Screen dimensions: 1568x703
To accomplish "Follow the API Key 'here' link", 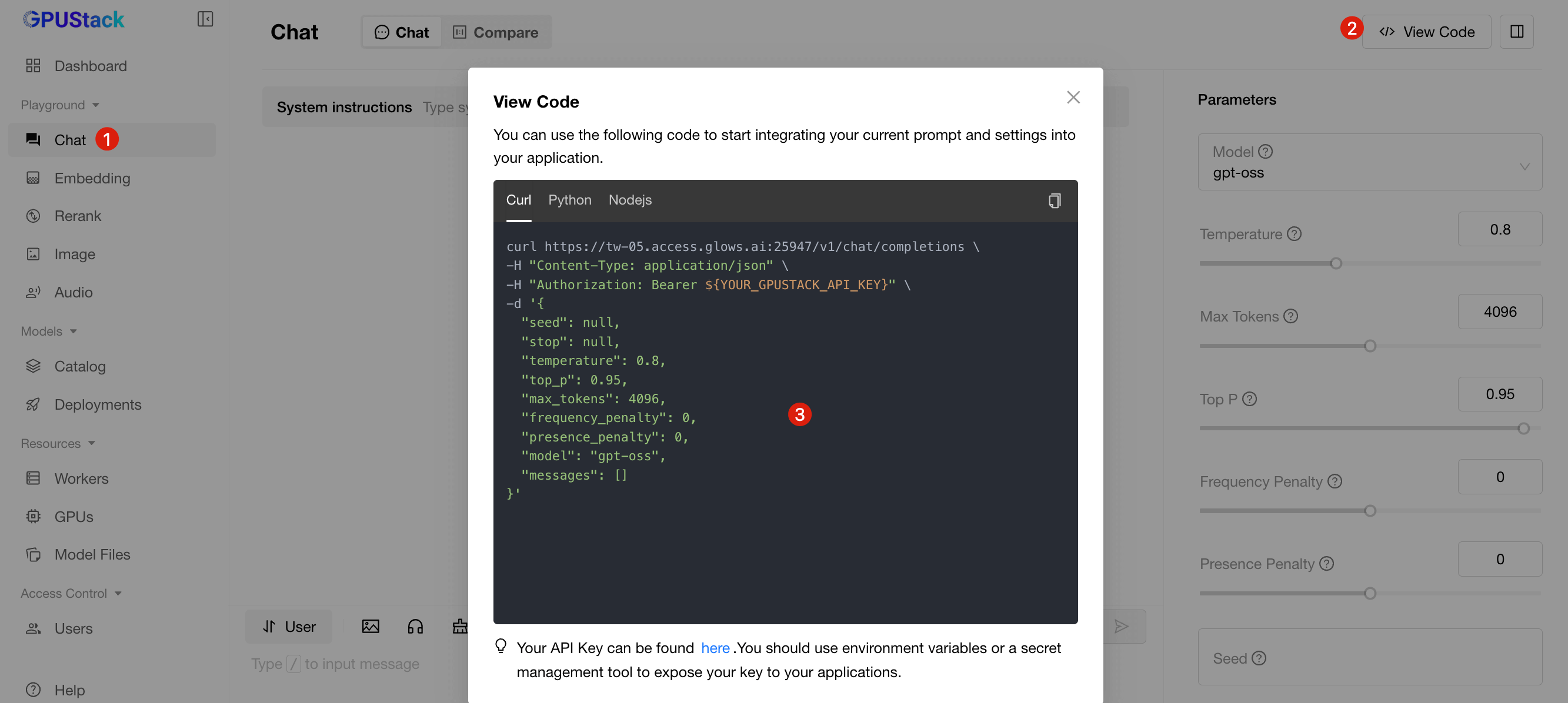I will 715,648.
